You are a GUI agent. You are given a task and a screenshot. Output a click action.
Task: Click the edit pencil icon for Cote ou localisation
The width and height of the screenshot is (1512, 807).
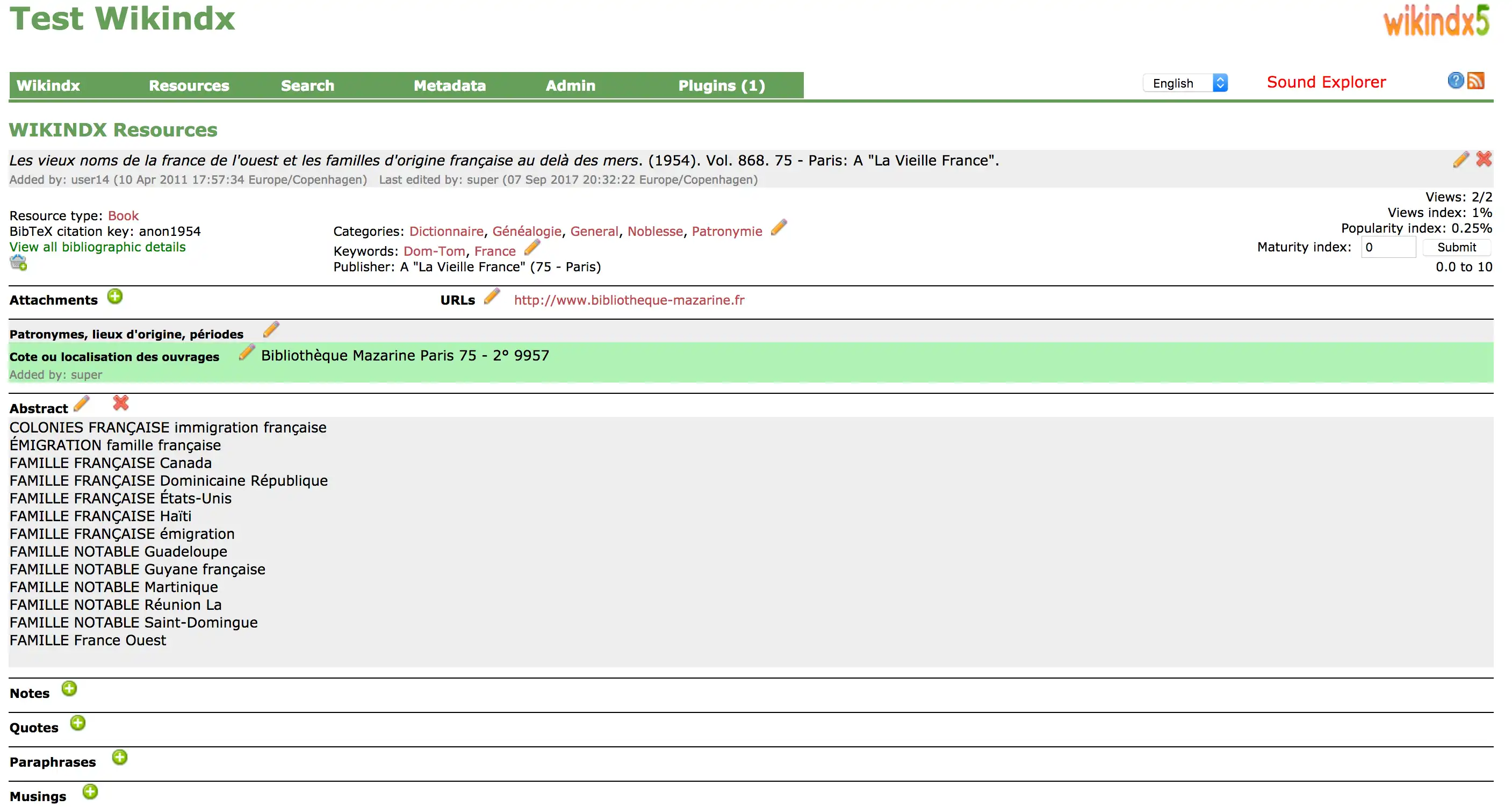(245, 354)
